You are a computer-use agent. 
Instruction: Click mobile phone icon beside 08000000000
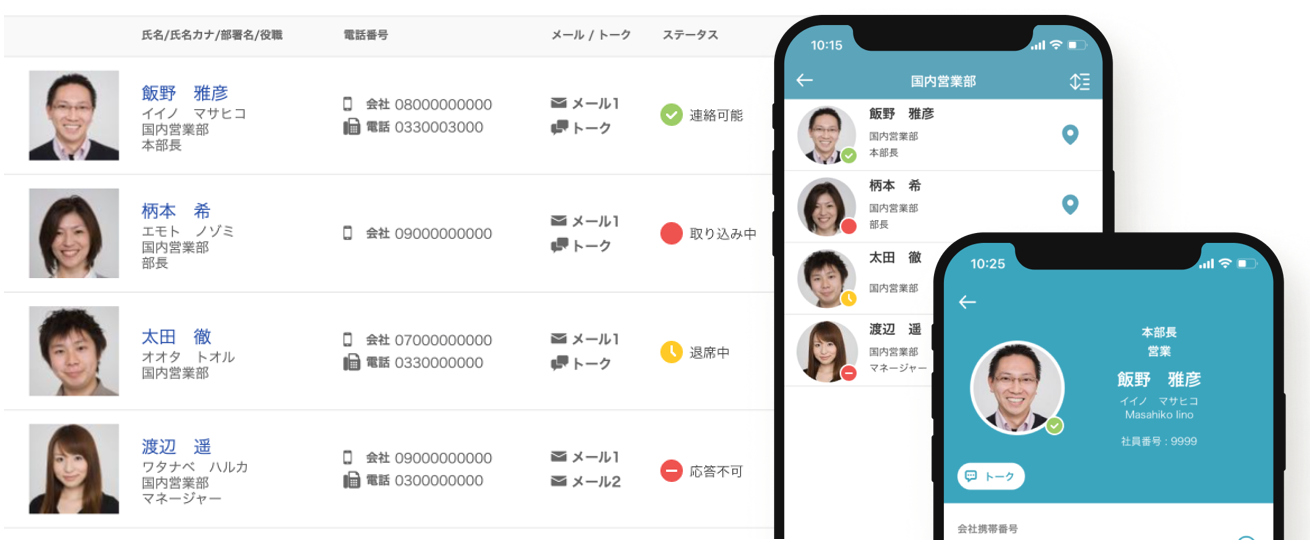348,104
